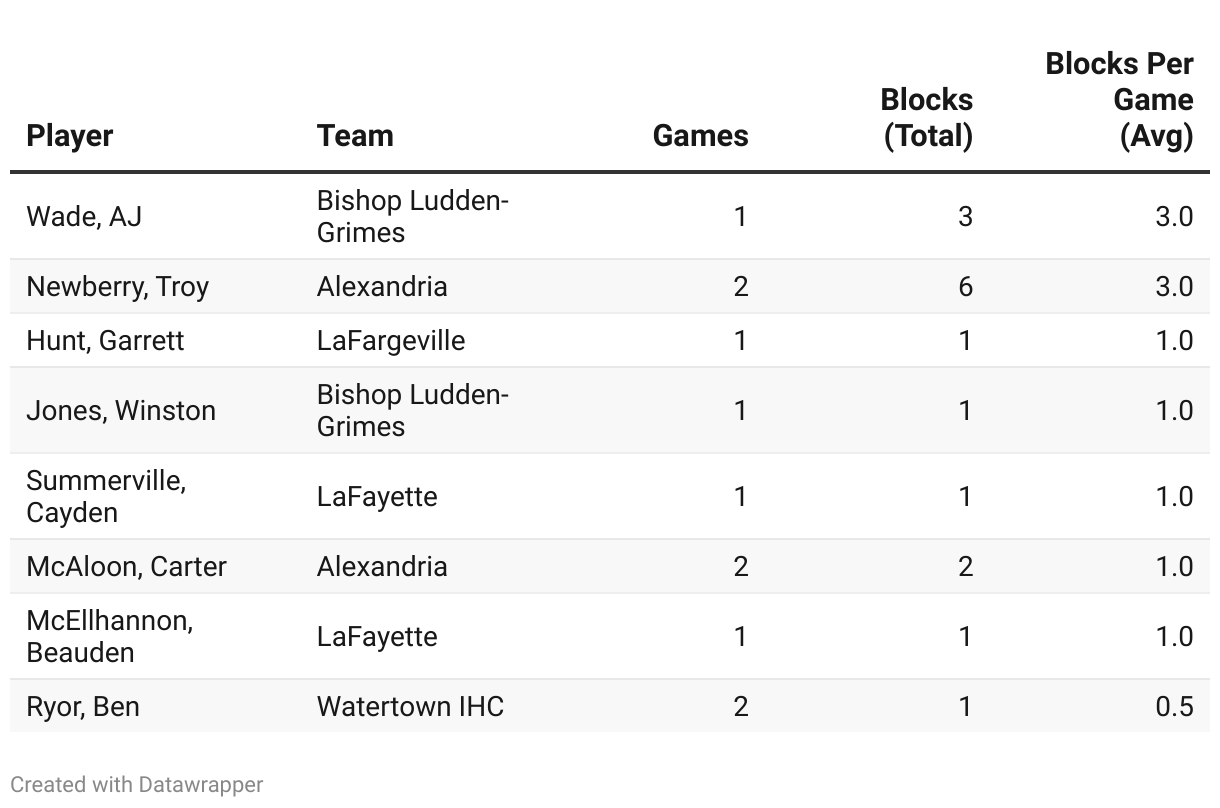
Task: Click the Blocks (Total) column header
Action: coord(927,118)
